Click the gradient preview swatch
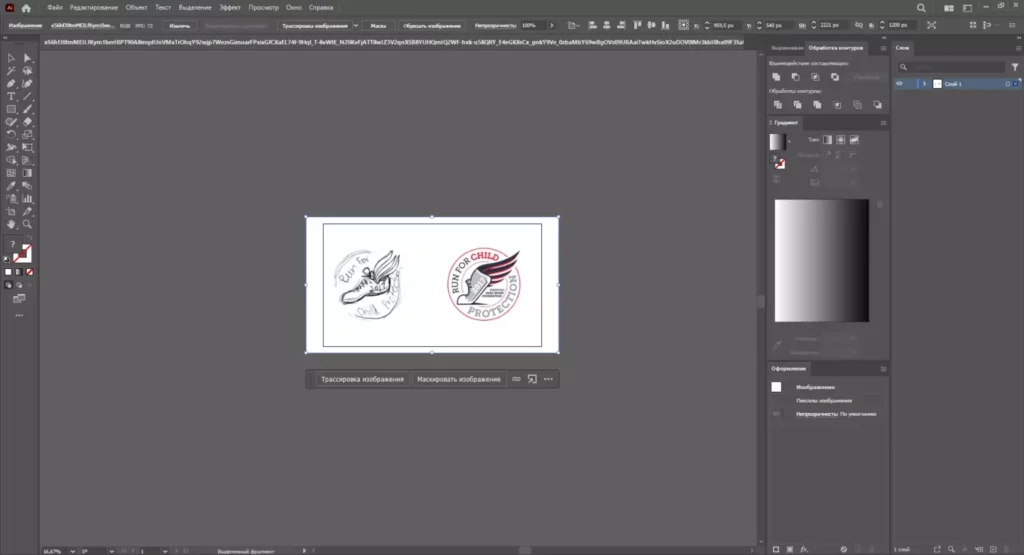This screenshot has height=555, width=1024. coord(777,142)
